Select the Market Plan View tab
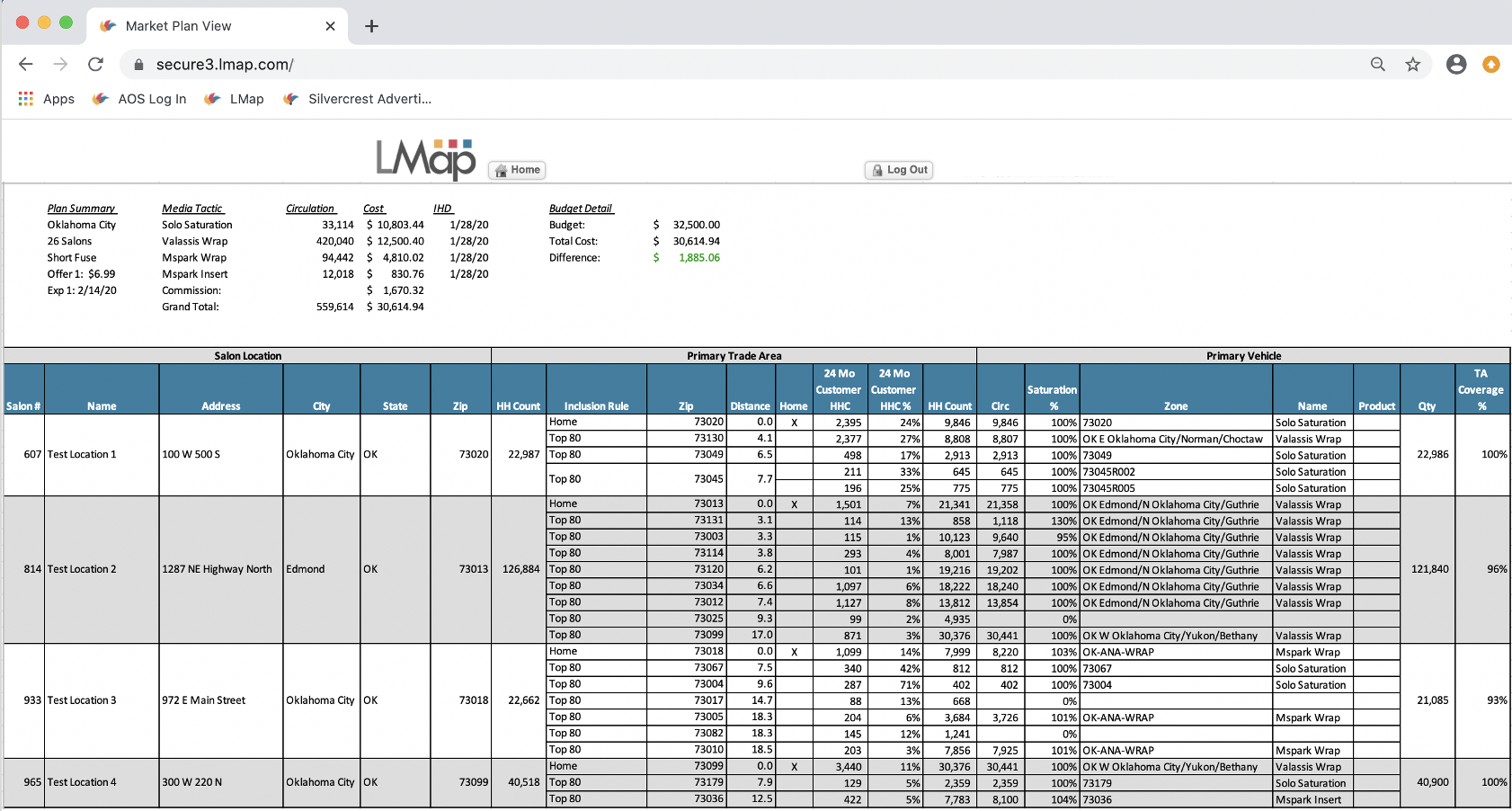 point(218,26)
